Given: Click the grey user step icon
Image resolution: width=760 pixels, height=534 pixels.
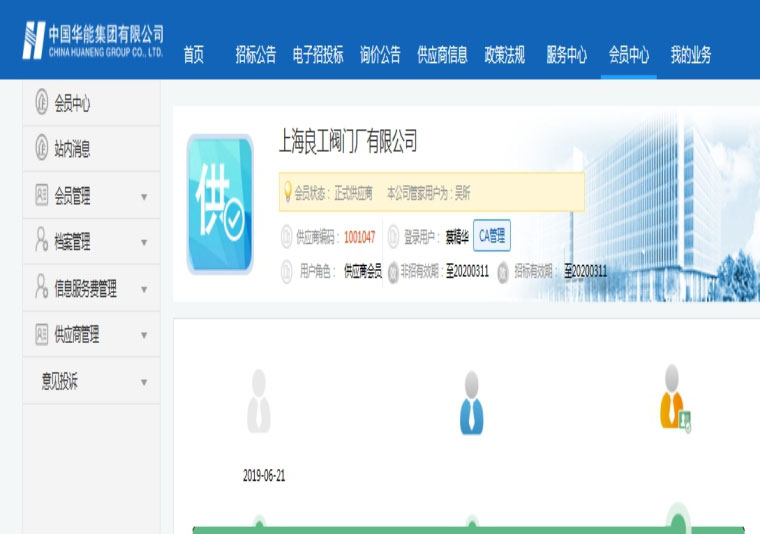Looking at the screenshot, I should click(x=259, y=401).
